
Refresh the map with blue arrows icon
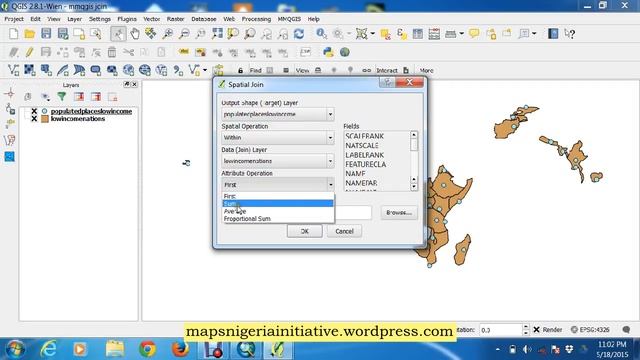pos(299,34)
